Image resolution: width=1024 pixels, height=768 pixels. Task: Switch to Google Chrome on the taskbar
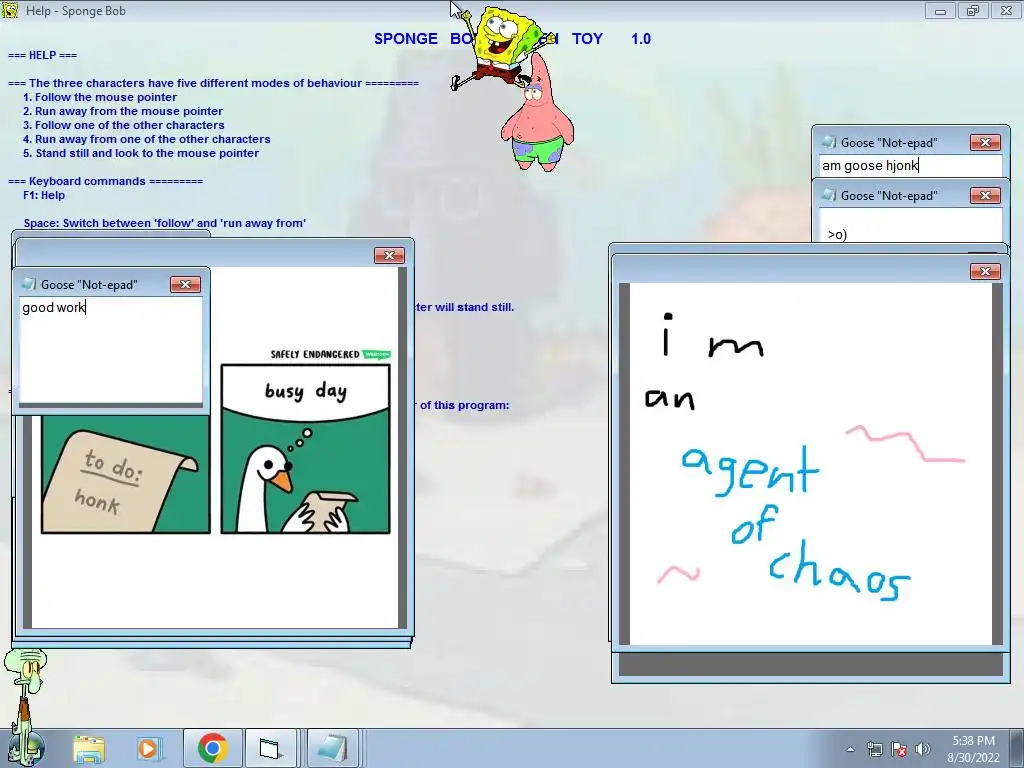pyautogui.click(x=212, y=748)
